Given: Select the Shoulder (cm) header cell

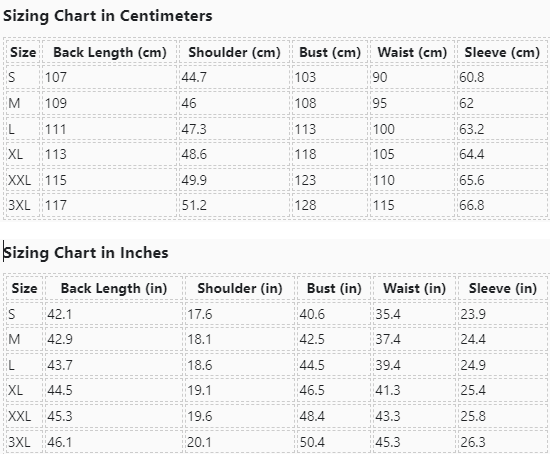Looking at the screenshot, I should [234, 53].
